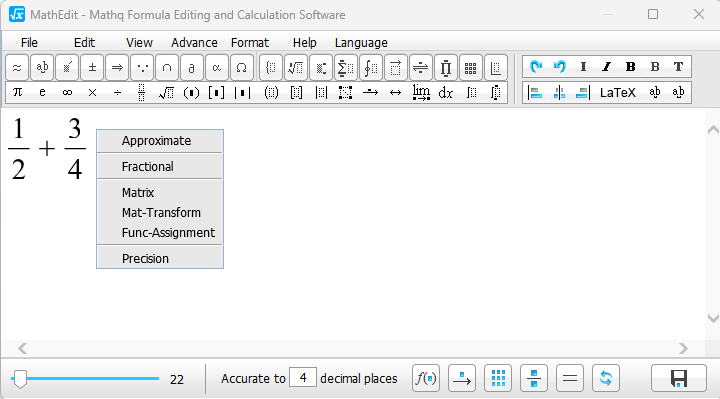
Task: Click the blue matrix grid button in bottom bar
Action: (498, 378)
